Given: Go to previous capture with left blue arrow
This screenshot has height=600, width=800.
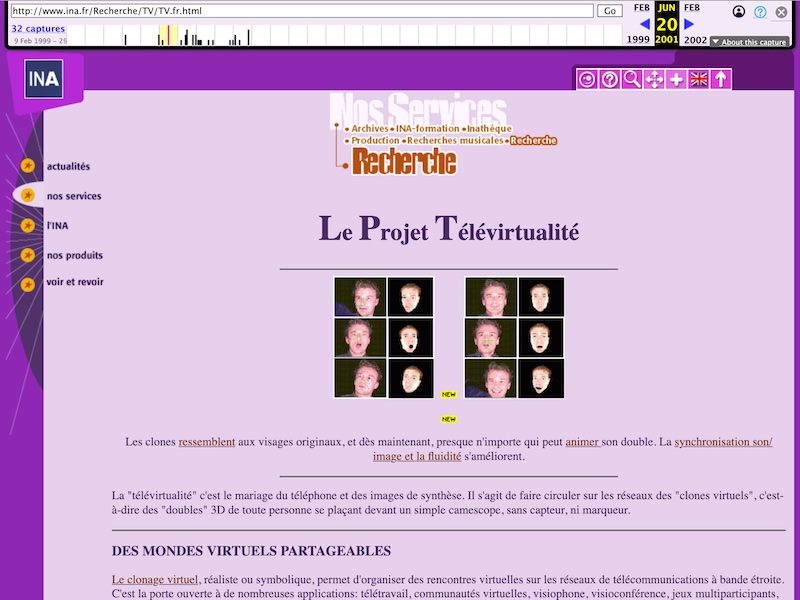Looking at the screenshot, I should click(645, 24).
